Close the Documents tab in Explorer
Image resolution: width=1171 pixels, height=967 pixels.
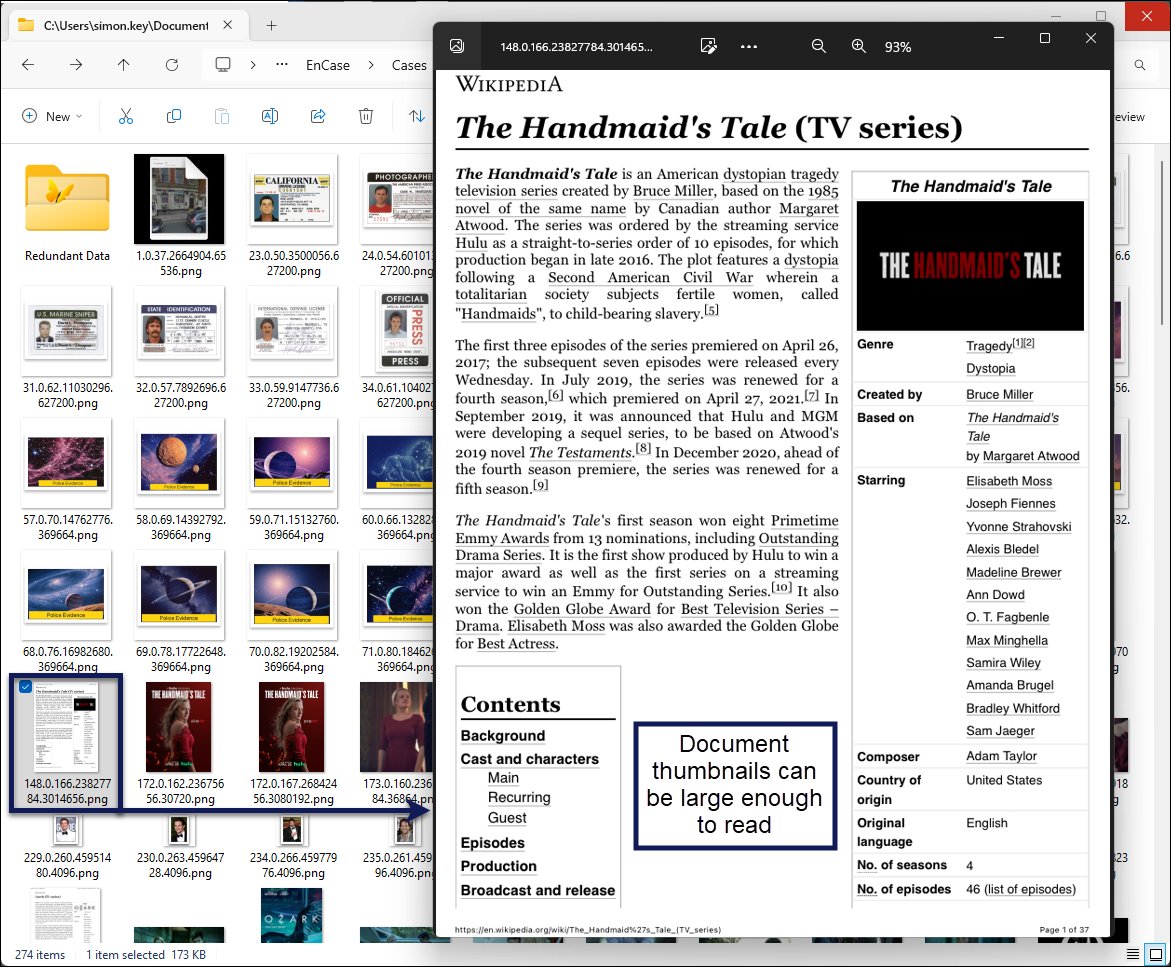[228, 25]
